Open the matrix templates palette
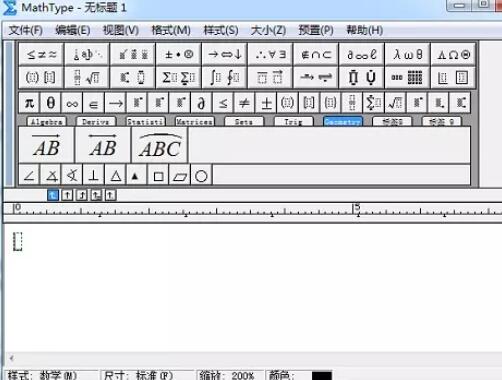Image resolution: width=502 pixels, height=380 pixels. click(407, 77)
